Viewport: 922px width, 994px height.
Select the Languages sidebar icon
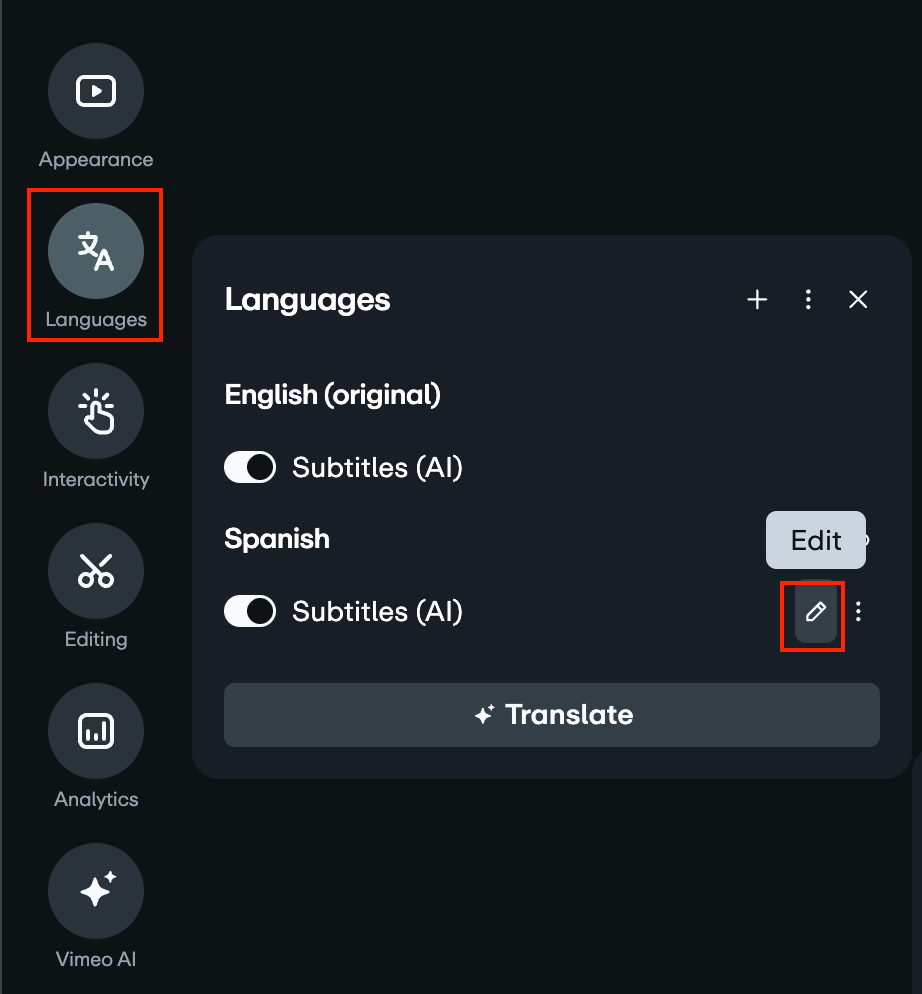click(95, 251)
